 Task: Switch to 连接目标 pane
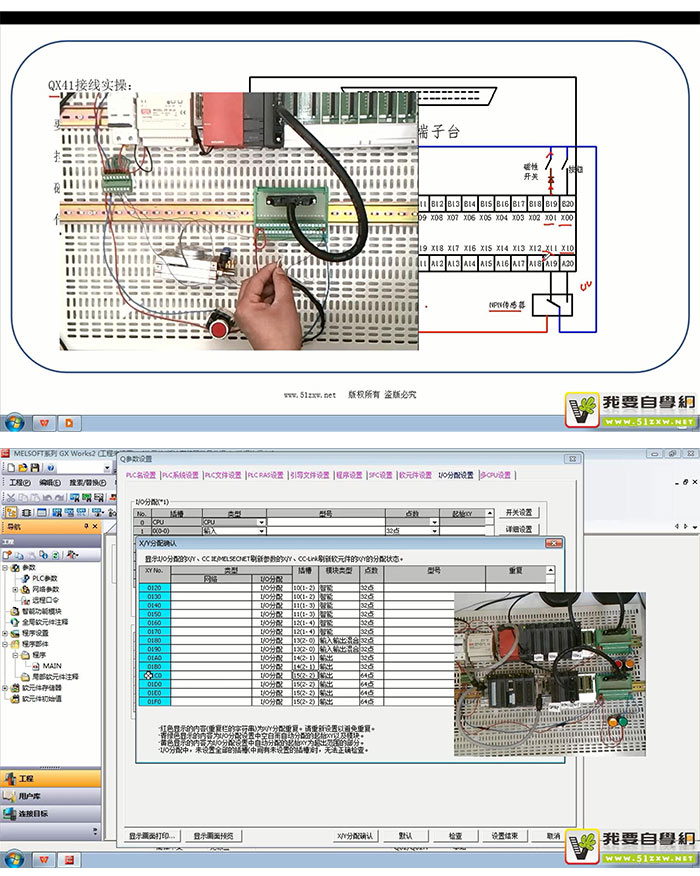coord(50,813)
